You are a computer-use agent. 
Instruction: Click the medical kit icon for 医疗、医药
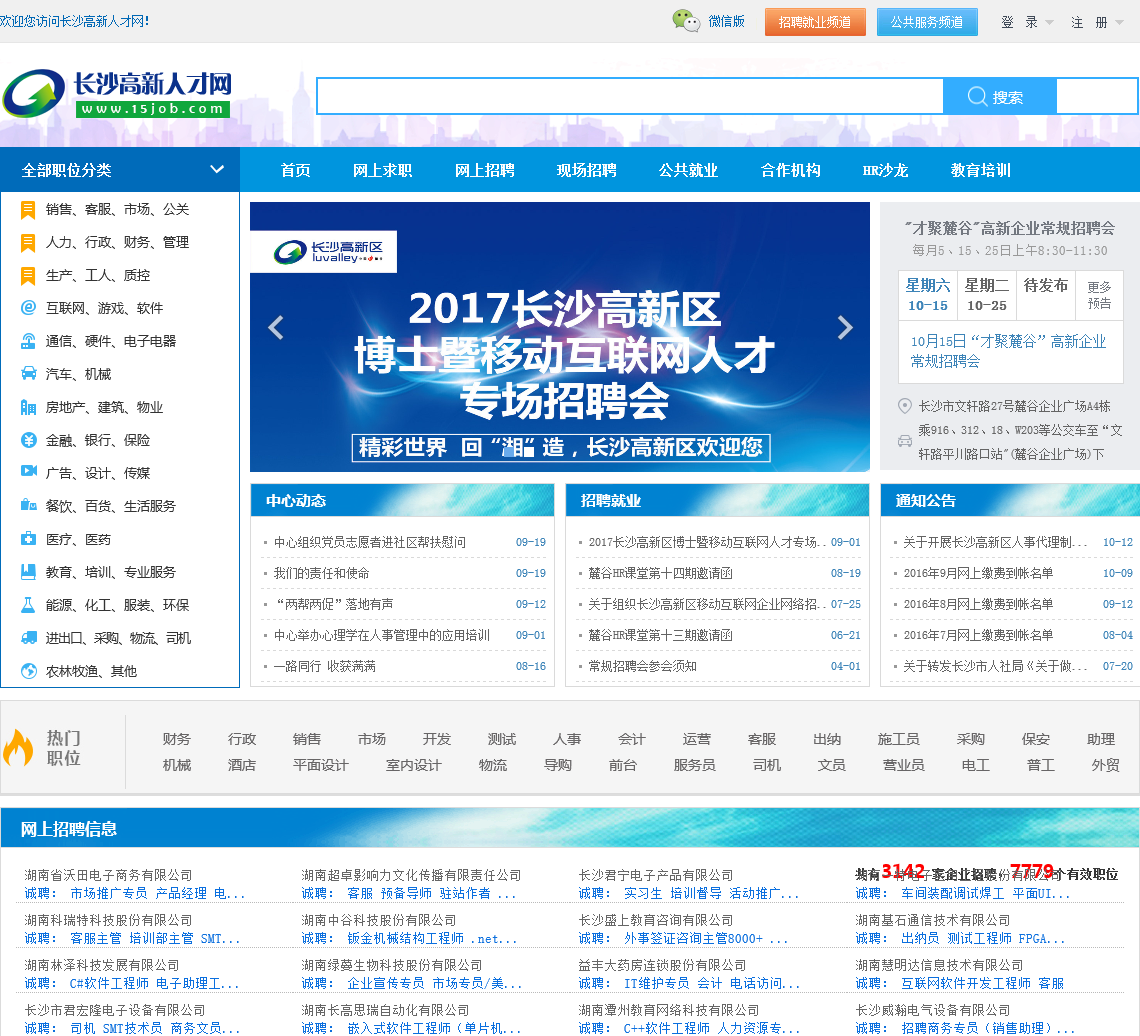coord(28,539)
